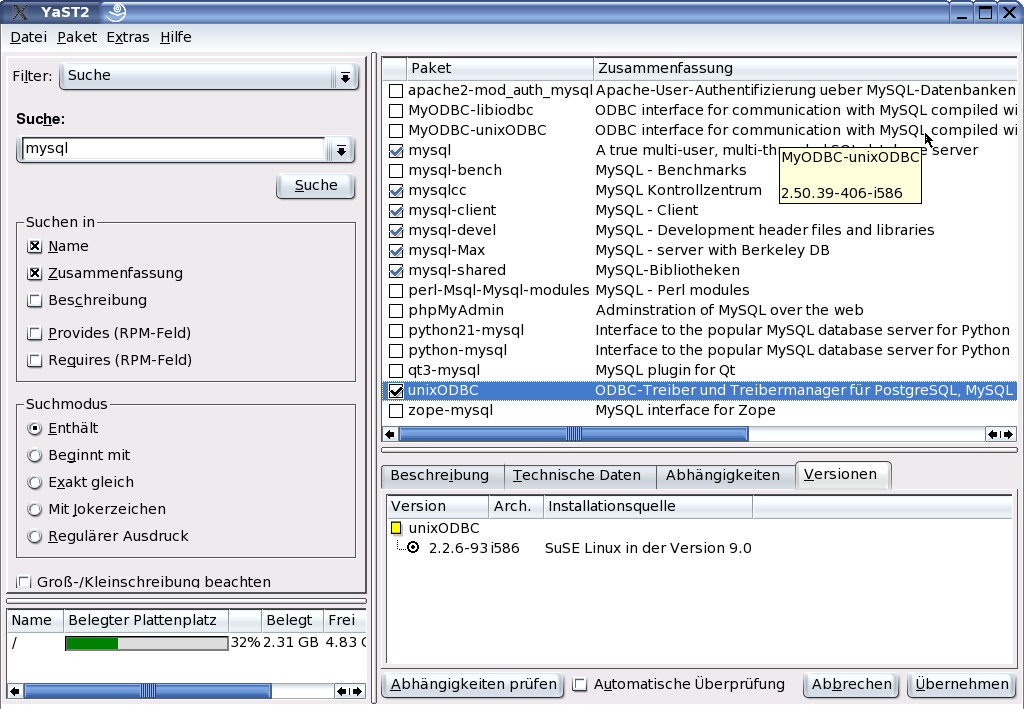The height and width of the screenshot is (709, 1024).
Task: Switch to the Abhängigkeiten tab
Action: point(722,476)
